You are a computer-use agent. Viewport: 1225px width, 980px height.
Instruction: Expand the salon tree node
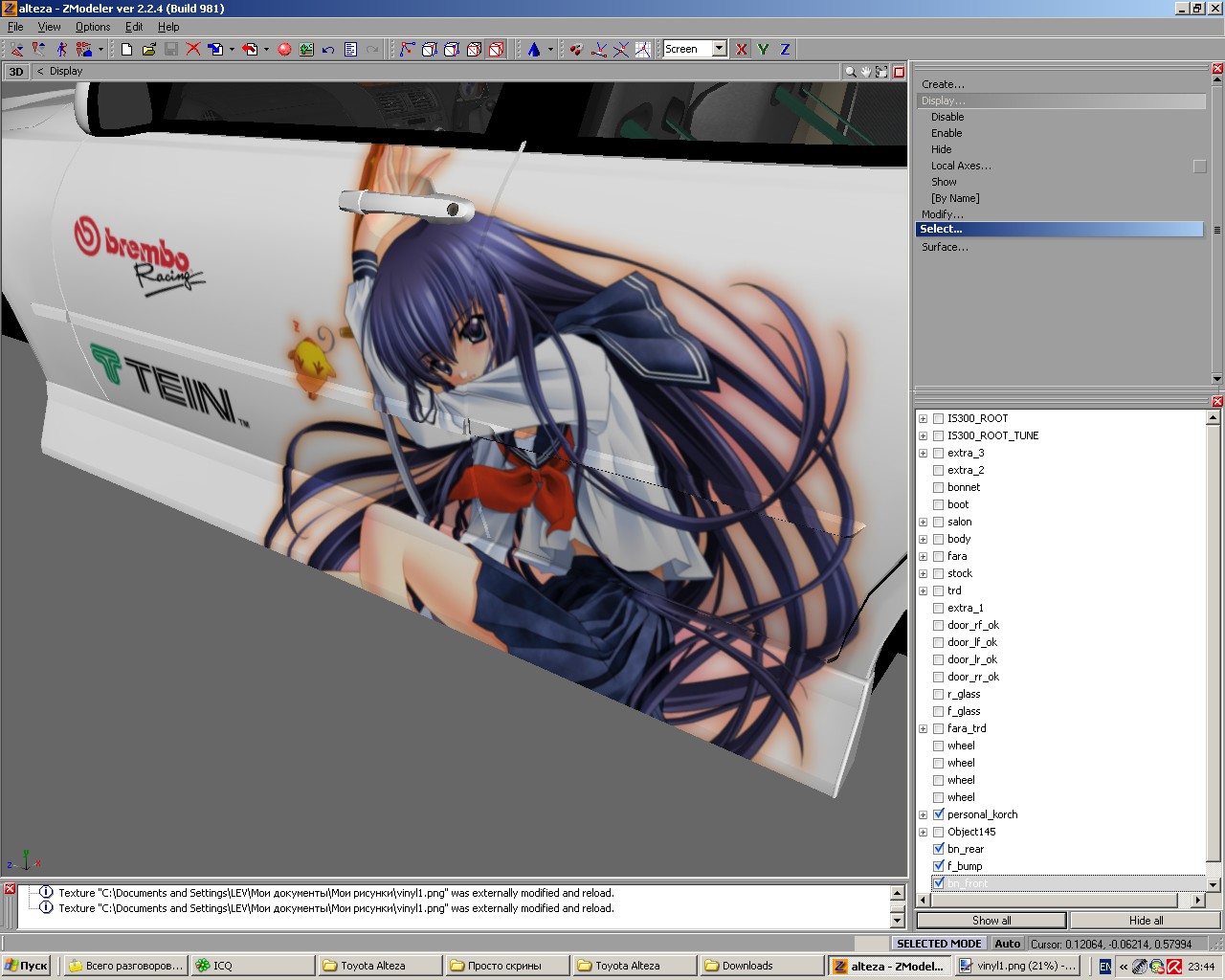click(923, 522)
